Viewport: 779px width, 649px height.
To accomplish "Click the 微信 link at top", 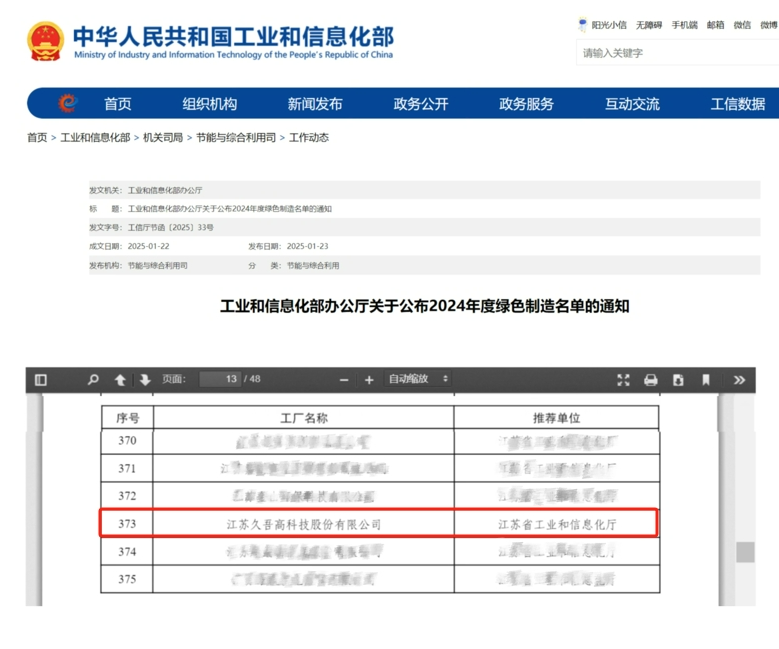I will click(x=742, y=25).
